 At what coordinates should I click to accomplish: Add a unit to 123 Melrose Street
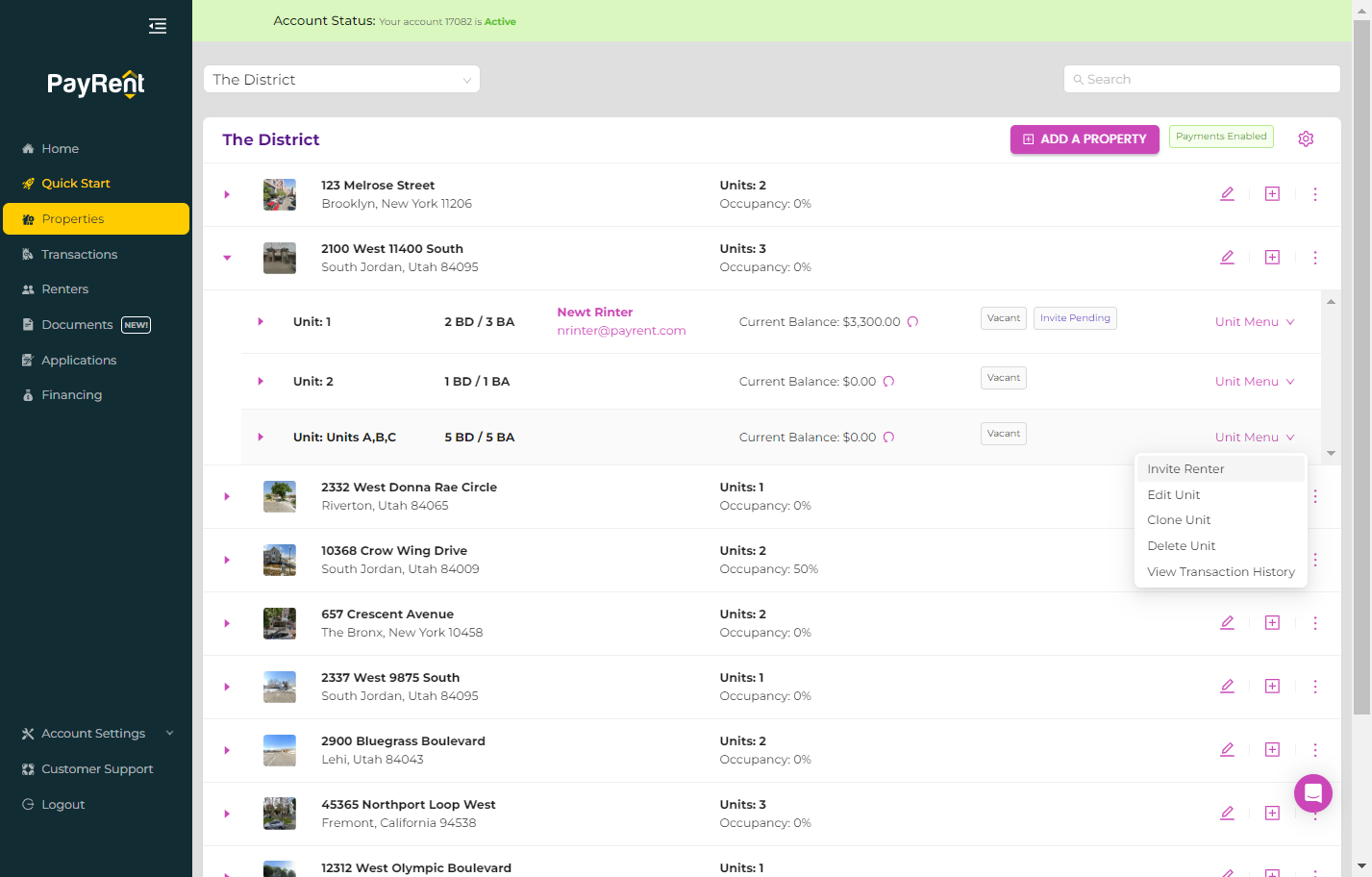point(1272,194)
